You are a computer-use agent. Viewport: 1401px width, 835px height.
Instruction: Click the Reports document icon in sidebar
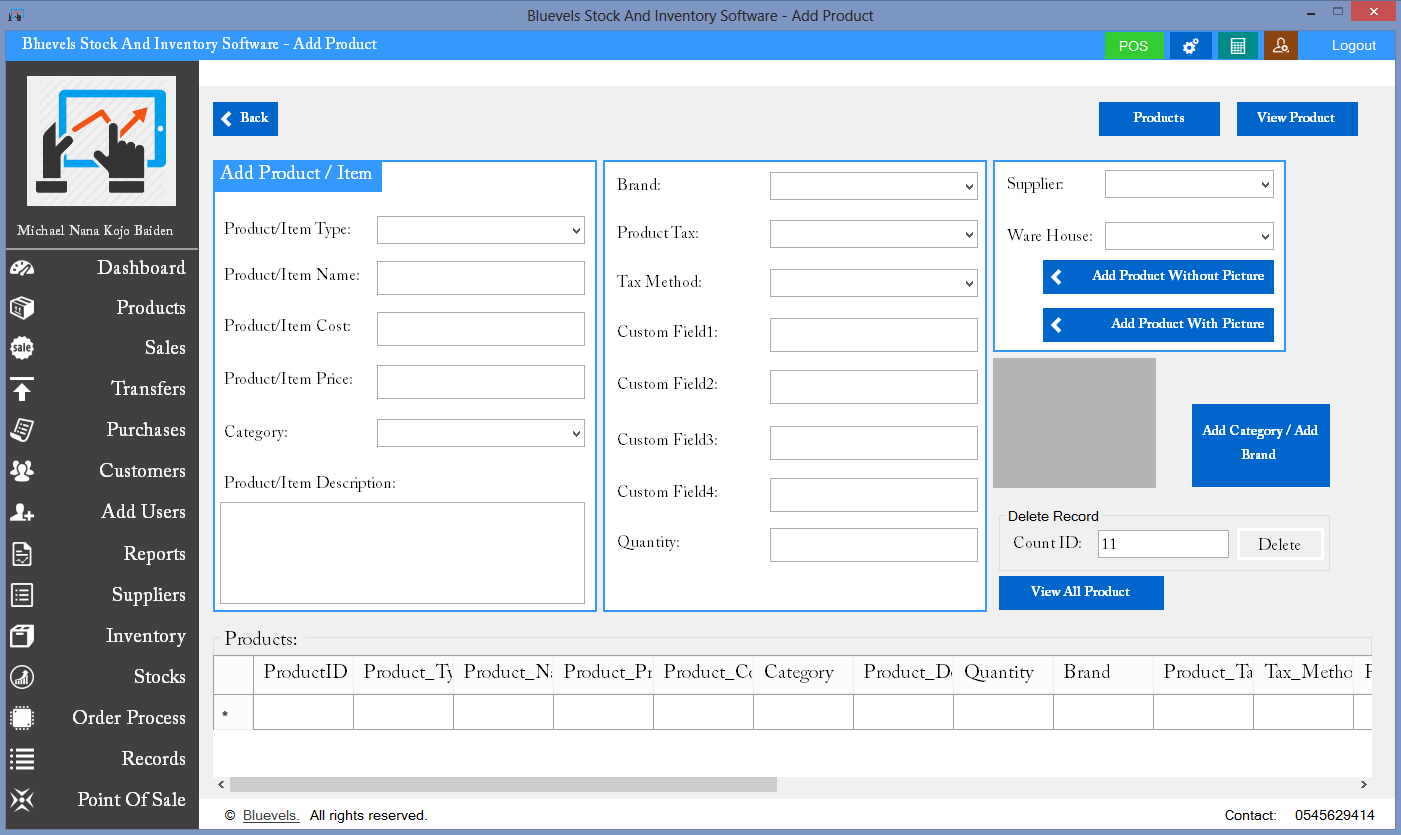[22, 554]
